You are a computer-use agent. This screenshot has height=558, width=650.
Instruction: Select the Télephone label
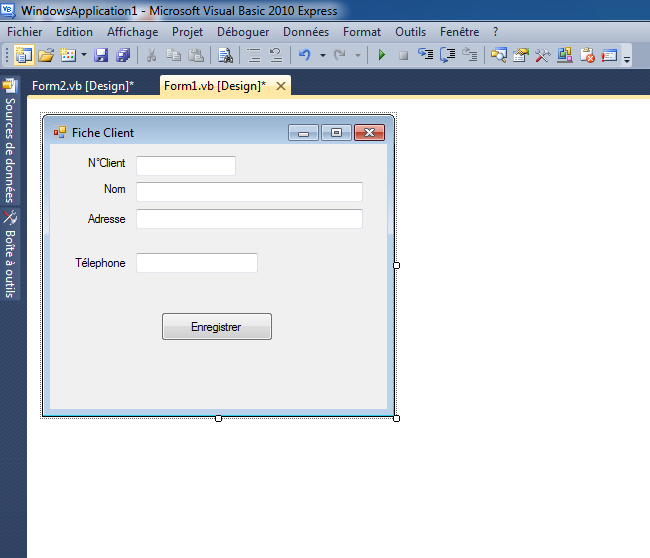pos(100,263)
